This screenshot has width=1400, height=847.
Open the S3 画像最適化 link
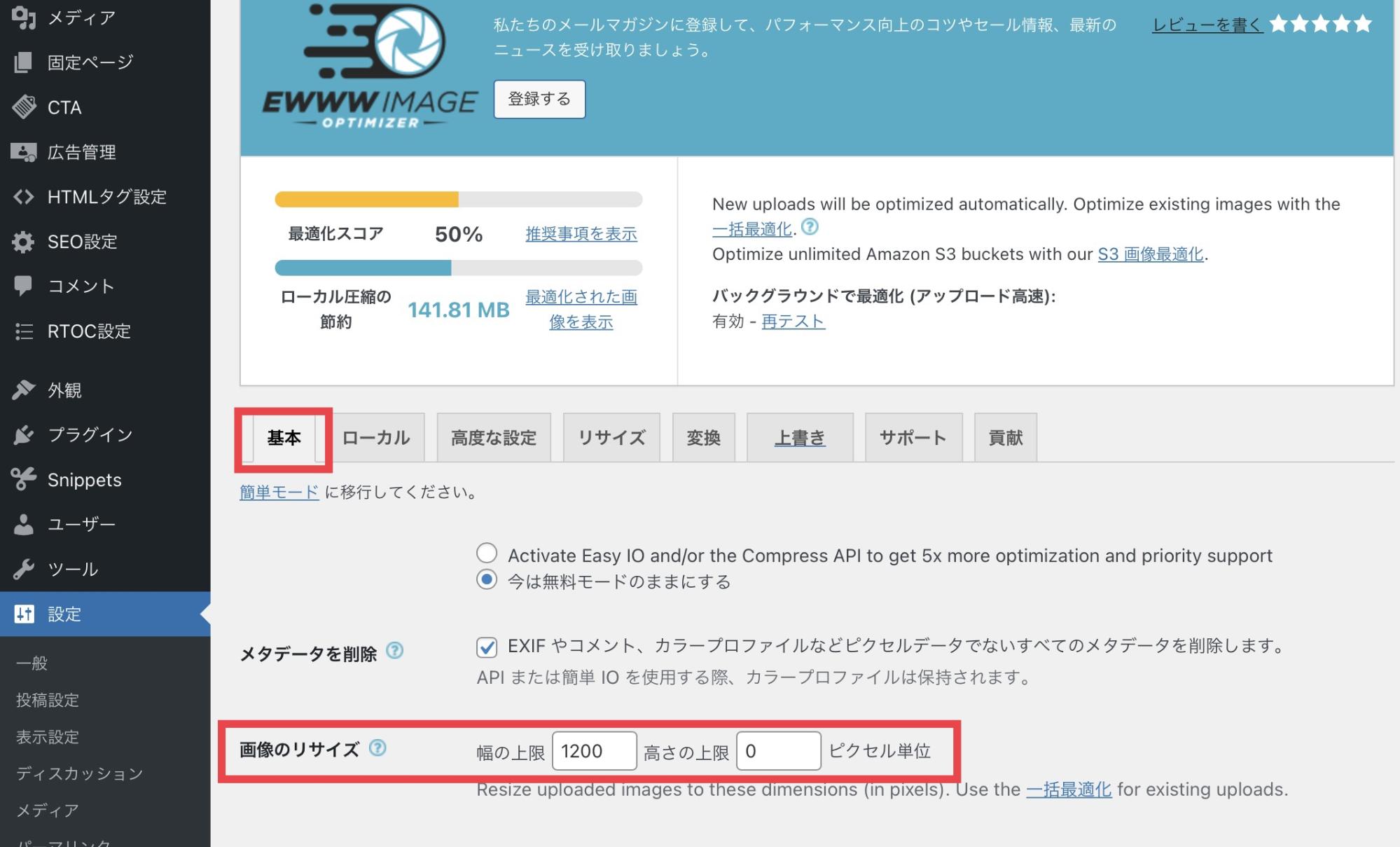pos(1151,254)
